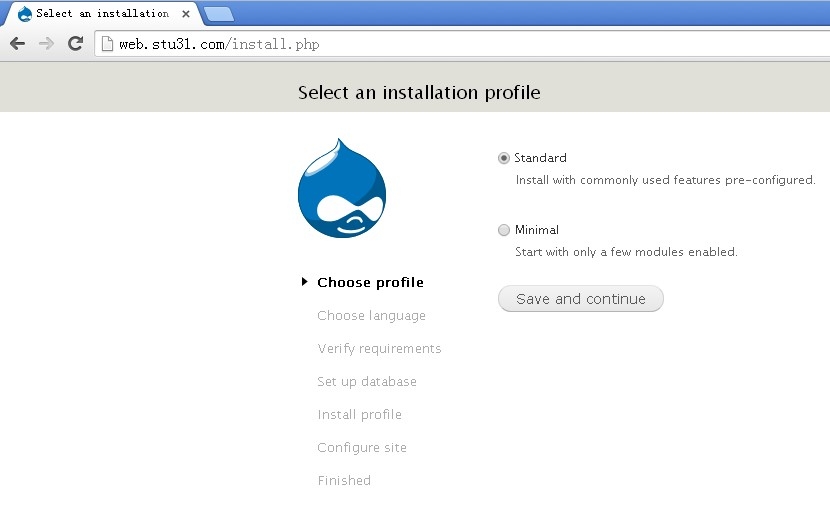Click the browser forward arrow
The image size is (830, 521).
point(46,44)
